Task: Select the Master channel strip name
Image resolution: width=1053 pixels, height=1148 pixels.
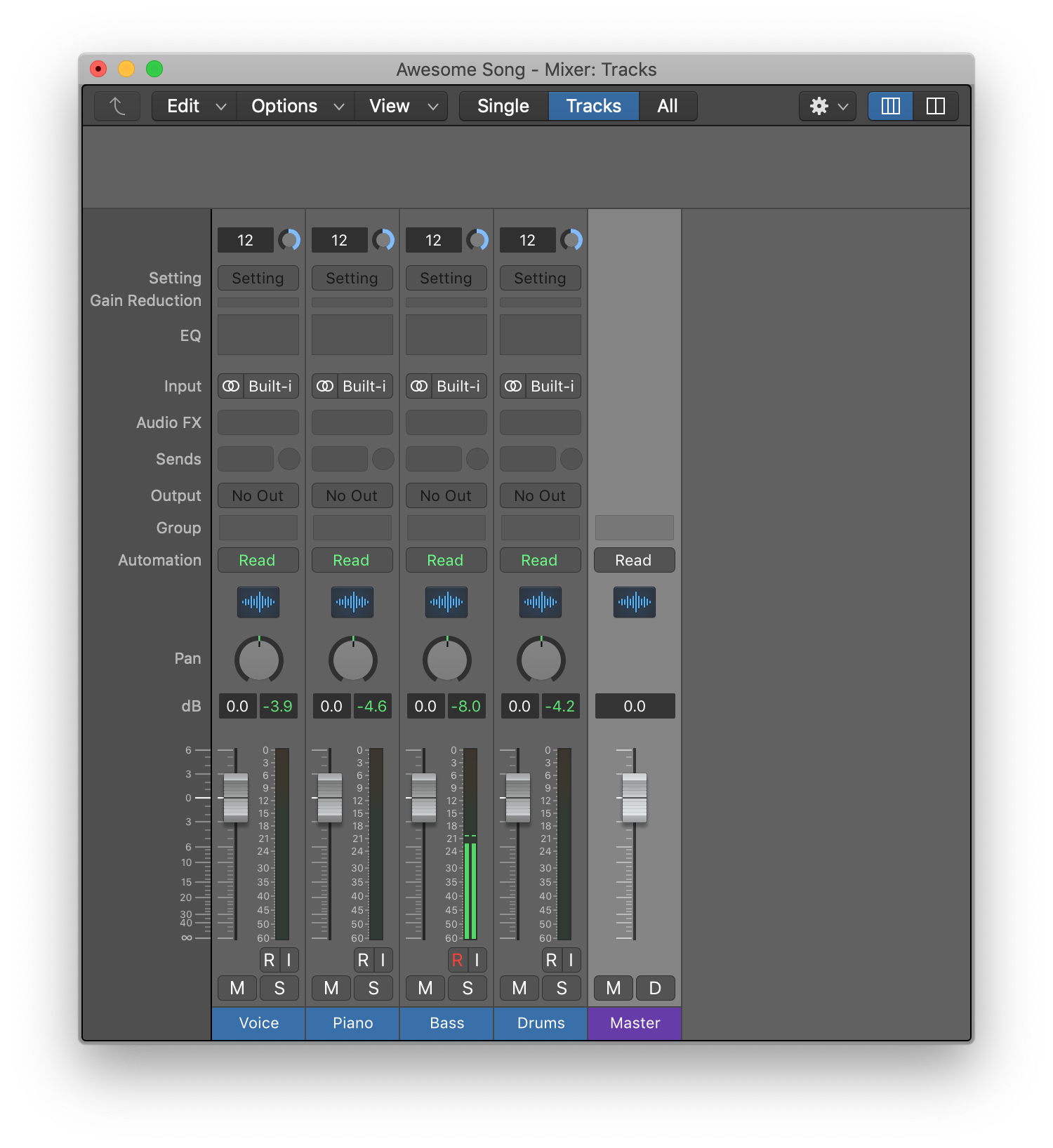Action: 635,1023
